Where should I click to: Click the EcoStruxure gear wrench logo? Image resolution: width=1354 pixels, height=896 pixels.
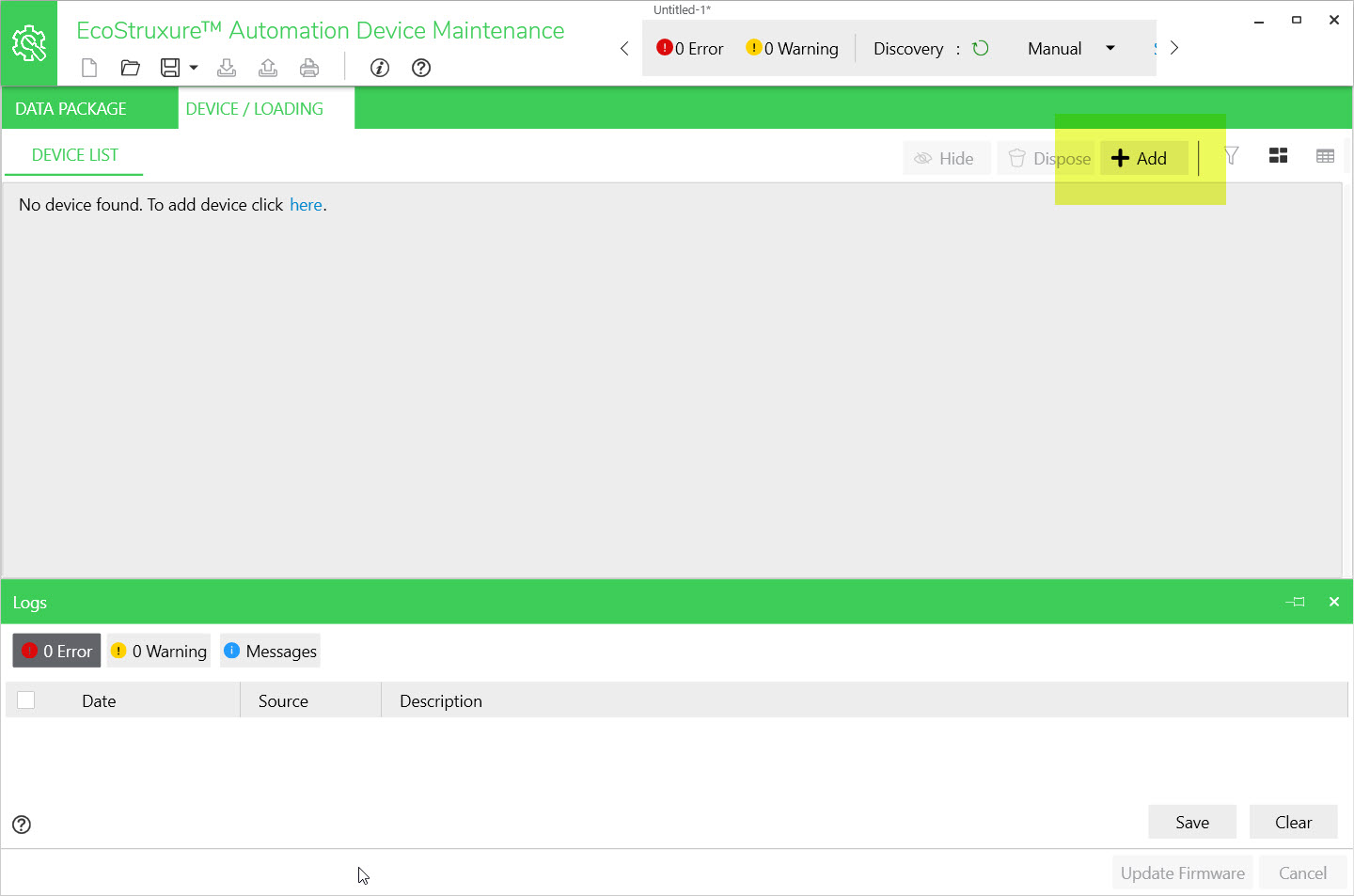point(29,43)
